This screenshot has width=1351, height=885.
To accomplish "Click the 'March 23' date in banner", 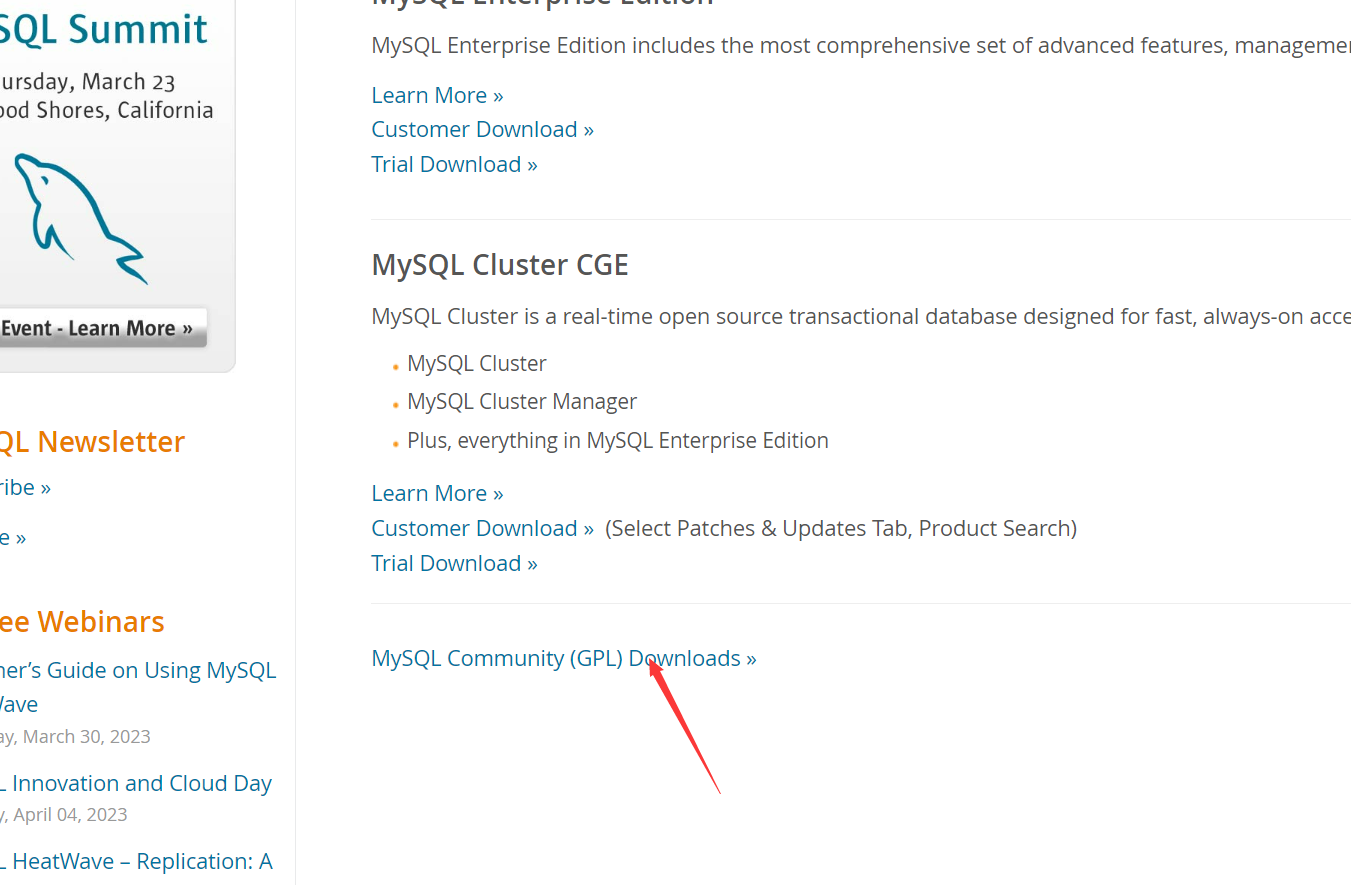I will 128,81.
